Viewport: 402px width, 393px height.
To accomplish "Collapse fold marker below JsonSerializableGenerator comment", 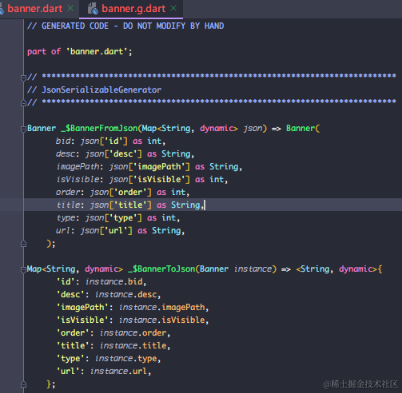I will point(23,103).
